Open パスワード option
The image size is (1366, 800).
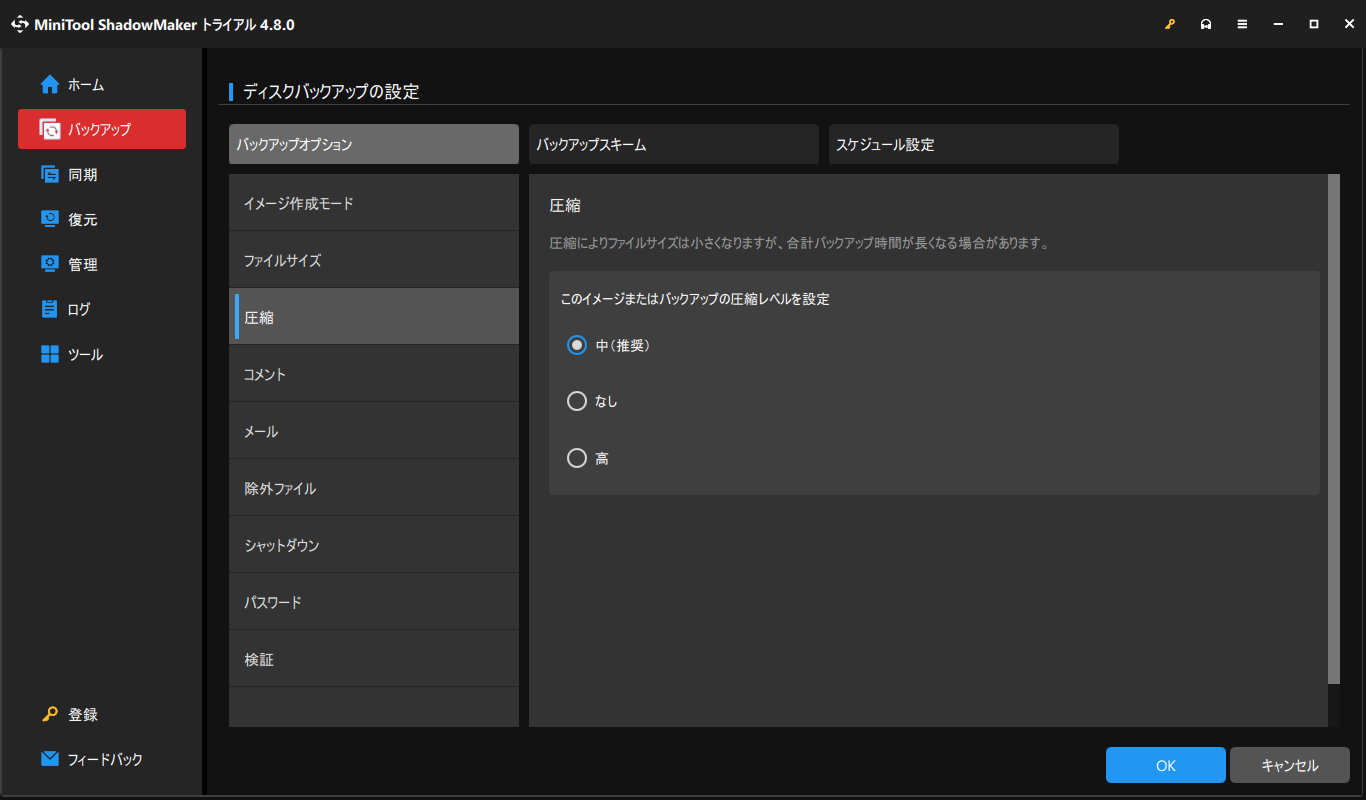click(374, 602)
